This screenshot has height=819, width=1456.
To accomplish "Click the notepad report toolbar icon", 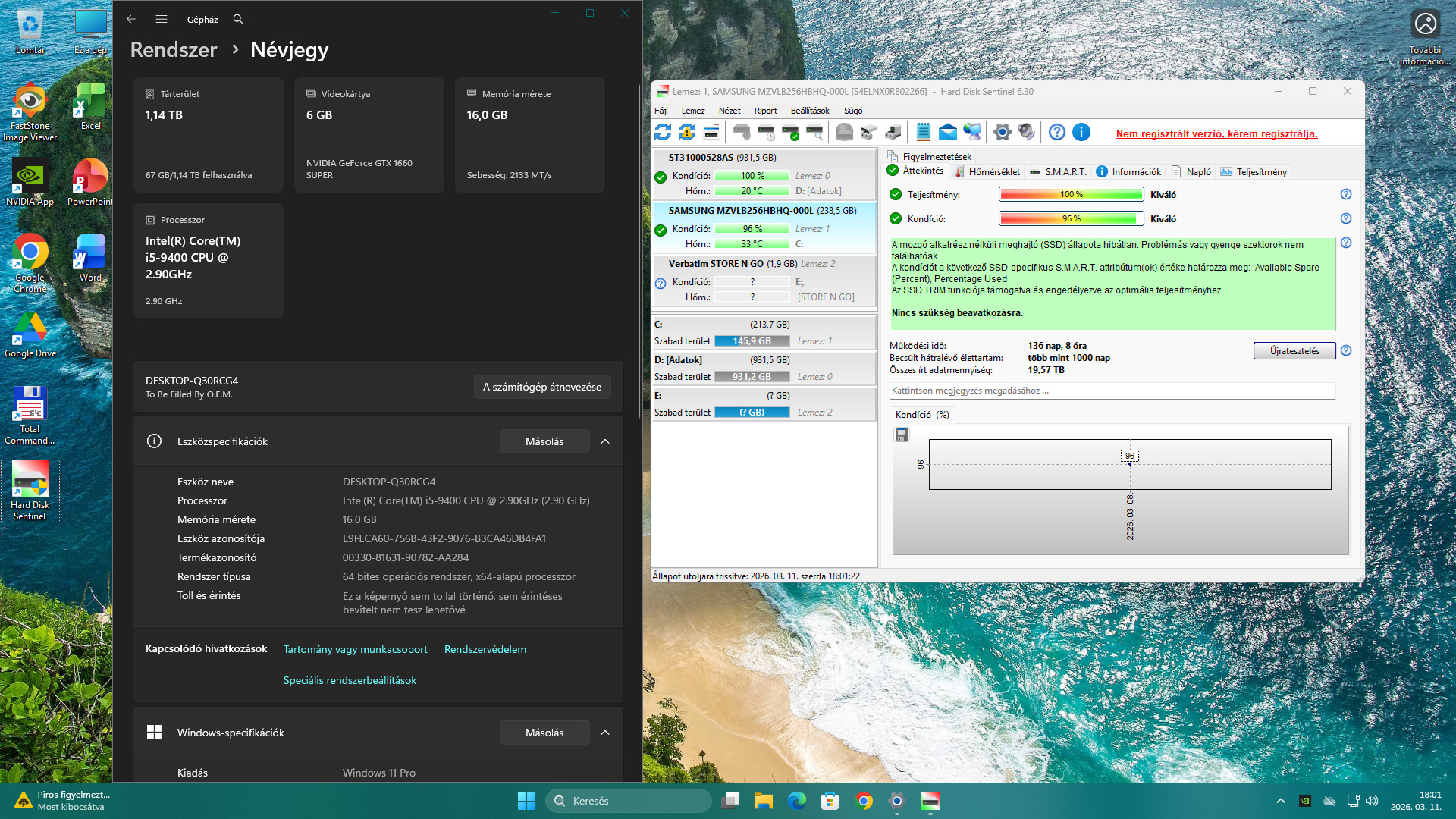I will pyautogui.click(x=923, y=132).
